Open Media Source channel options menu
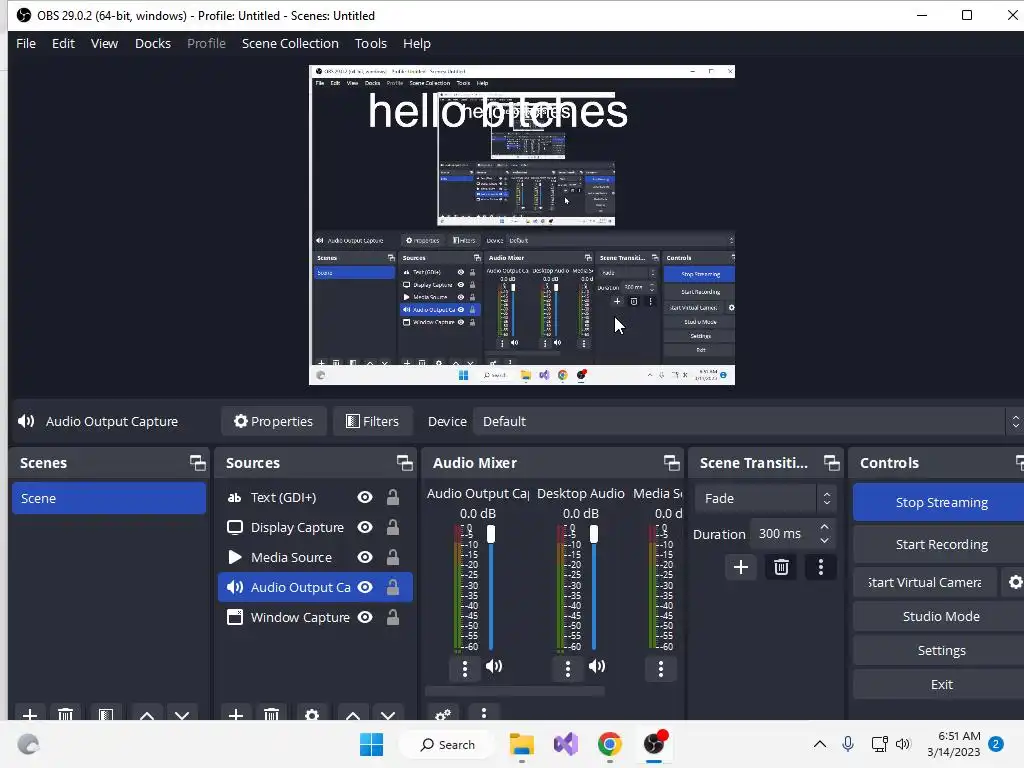Viewport: 1024px width, 768px height. tap(661, 668)
